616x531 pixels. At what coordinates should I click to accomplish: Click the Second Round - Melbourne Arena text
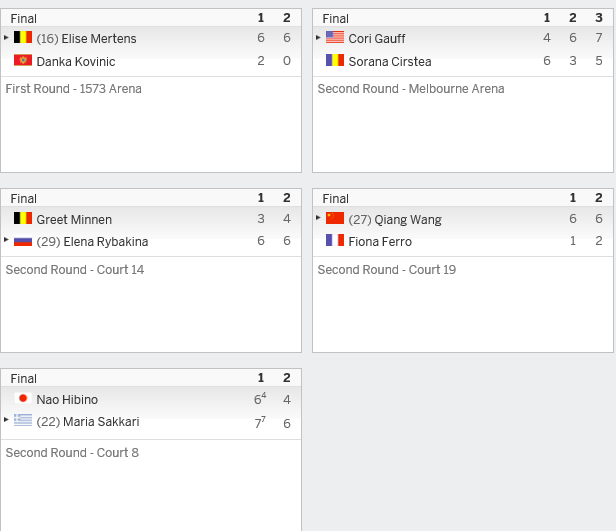pos(411,89)
